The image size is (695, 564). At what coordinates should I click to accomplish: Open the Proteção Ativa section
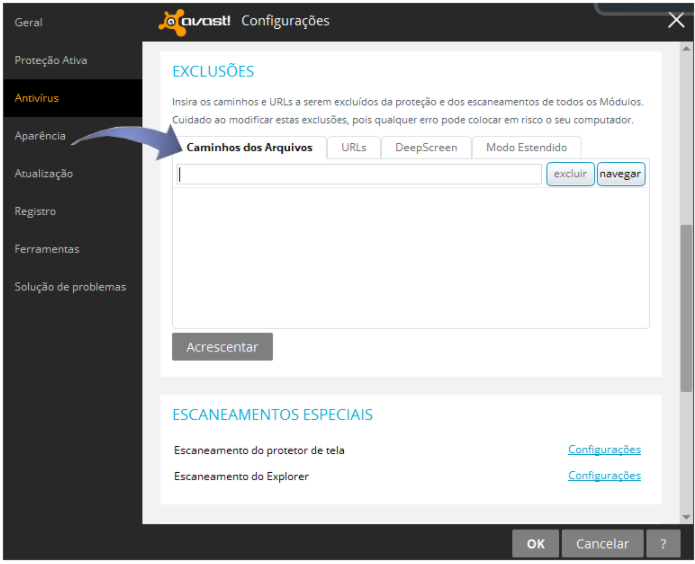click(51, 60)
